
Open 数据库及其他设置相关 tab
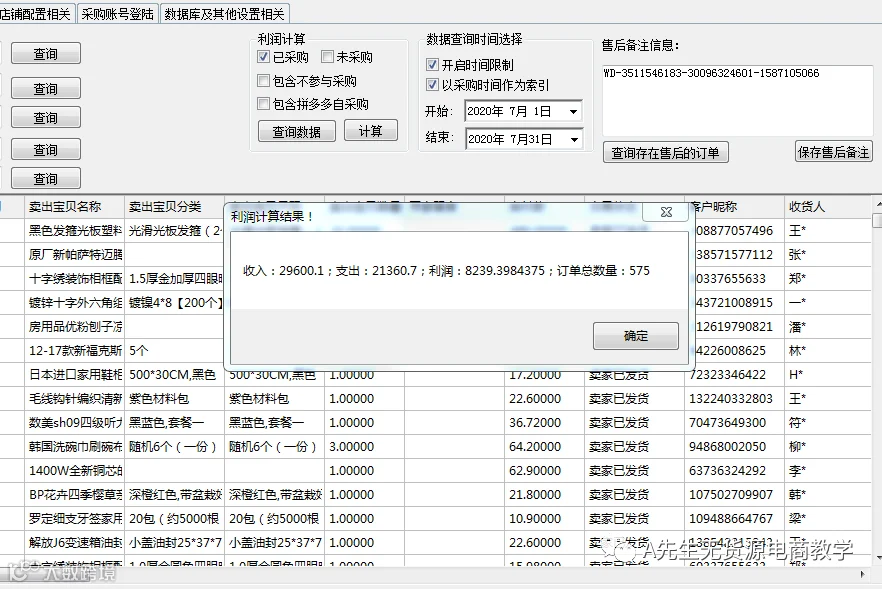pyautogui.click(x=224, y=14)
